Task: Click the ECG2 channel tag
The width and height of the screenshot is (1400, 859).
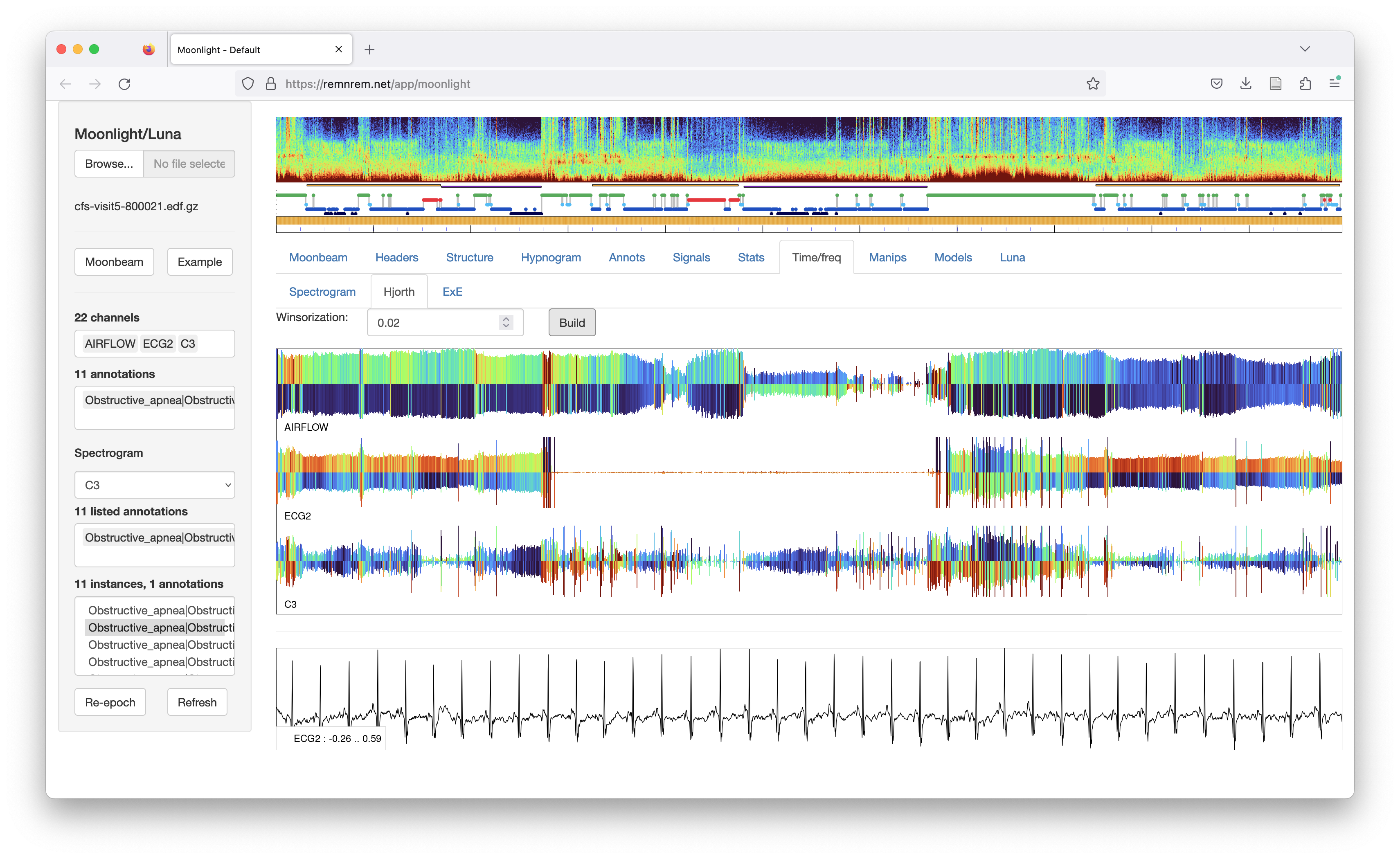Action: (x=158, y=344)
